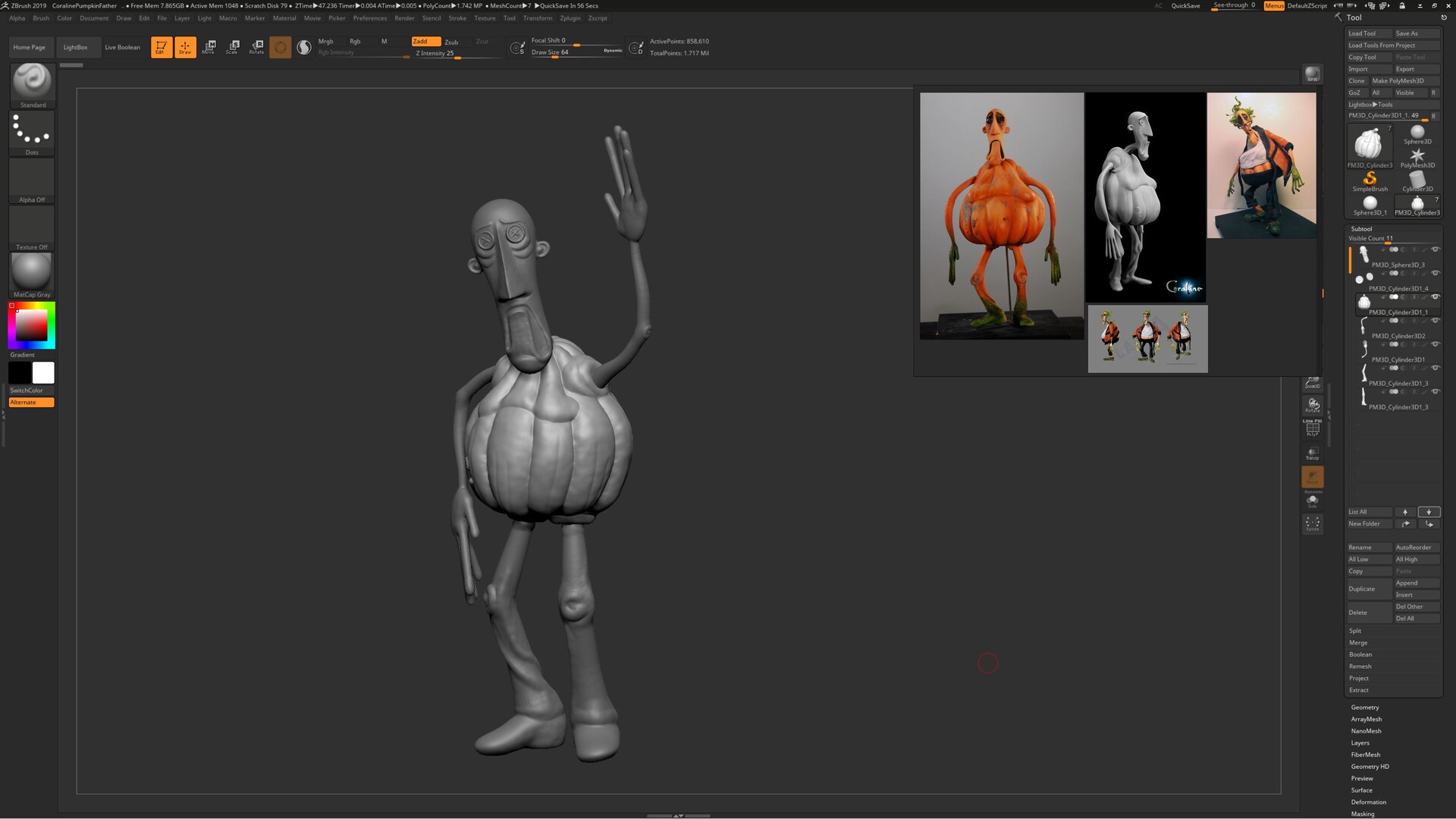Expand the FiberMesh section
The width and height of the screenshot is (1456, 819).
click(x=1365, y=755)
